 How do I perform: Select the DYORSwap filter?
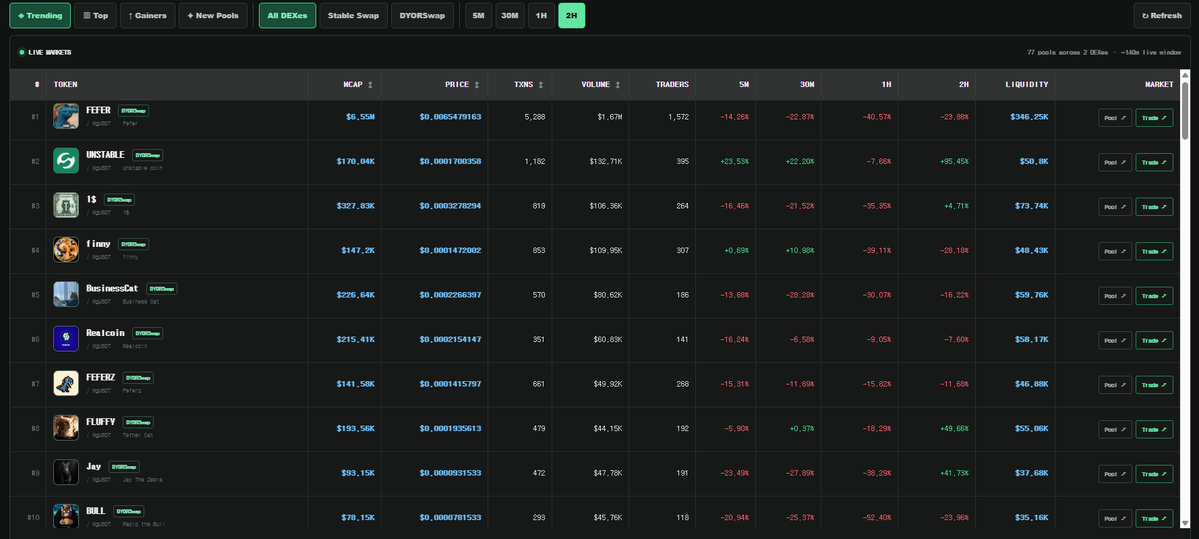pos(422,15)
